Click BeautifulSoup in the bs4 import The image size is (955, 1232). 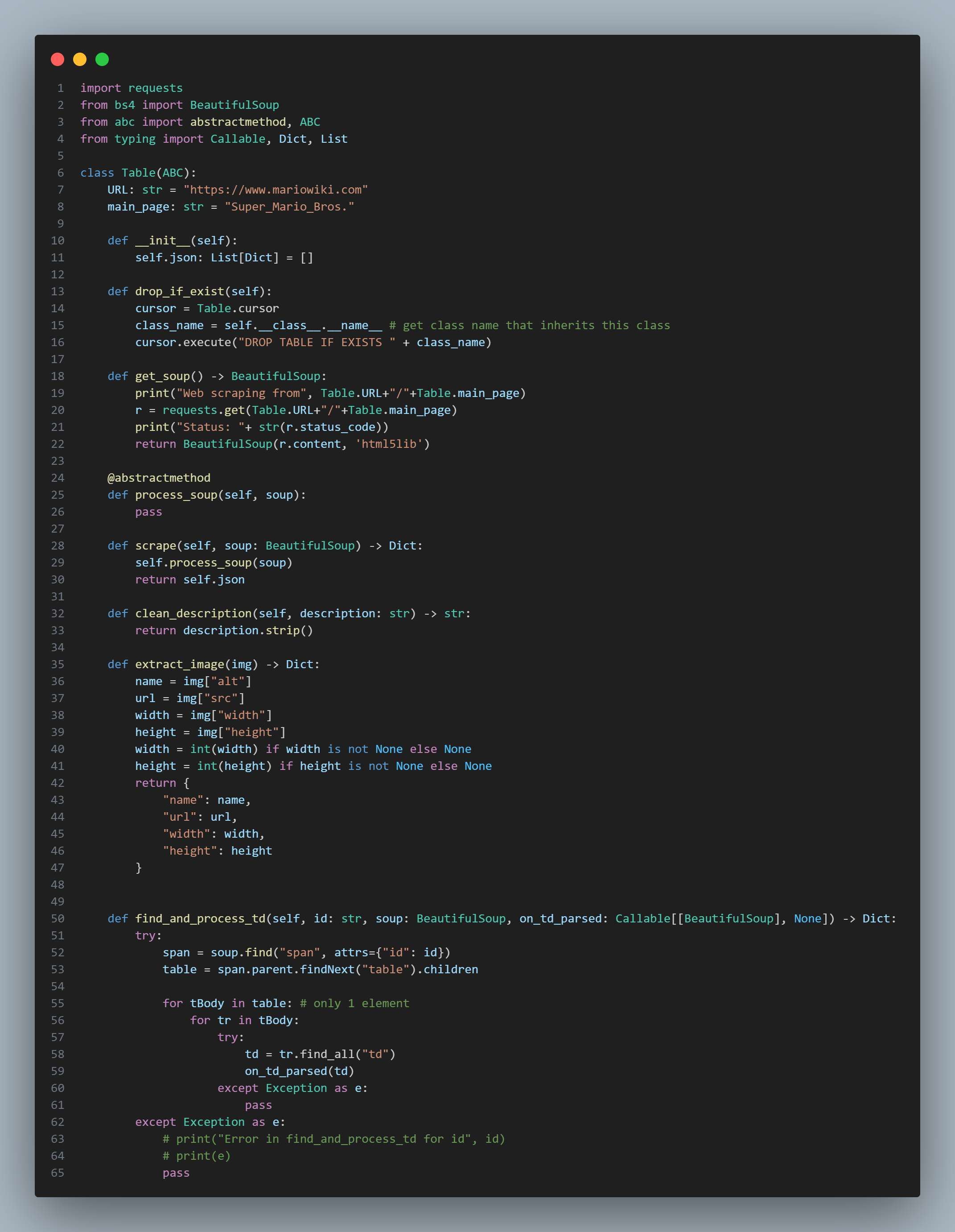click(x=234, y=105)
